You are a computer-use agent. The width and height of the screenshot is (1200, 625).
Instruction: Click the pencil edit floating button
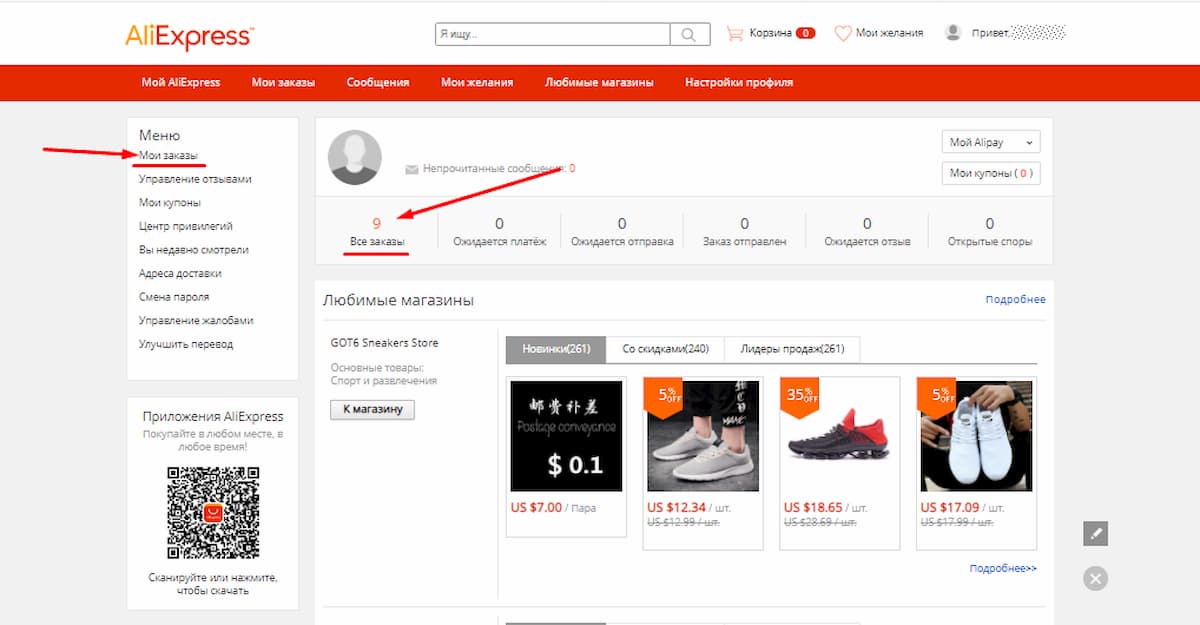point(1096,533)
